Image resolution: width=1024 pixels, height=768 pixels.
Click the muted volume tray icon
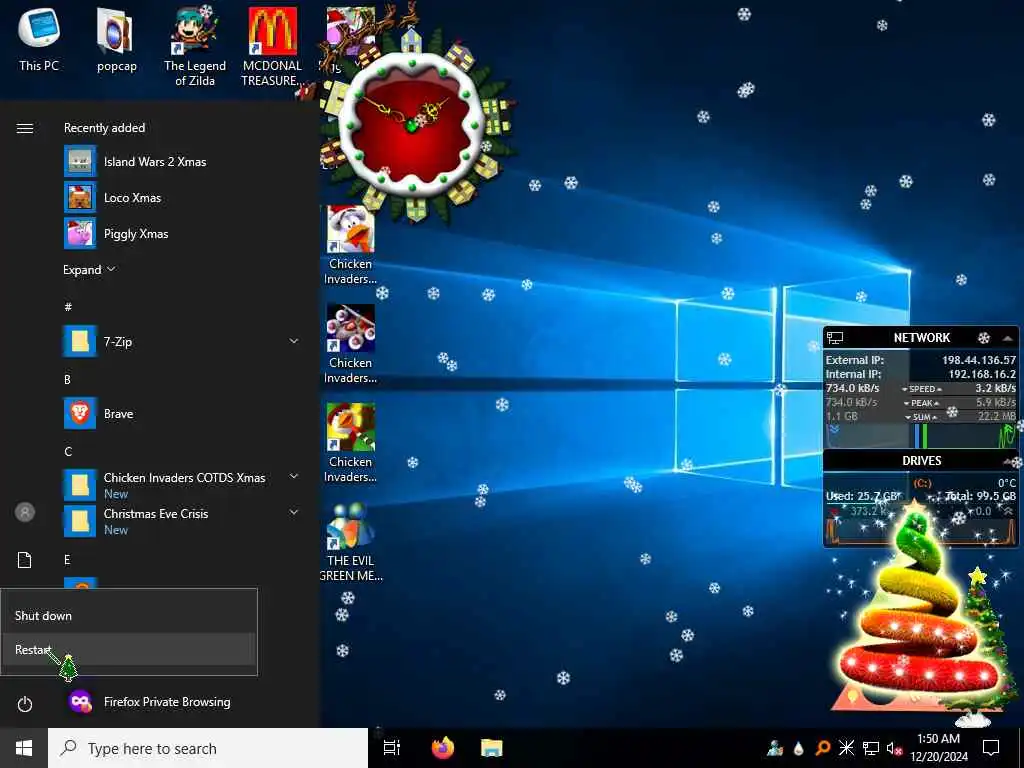point(894,748)
